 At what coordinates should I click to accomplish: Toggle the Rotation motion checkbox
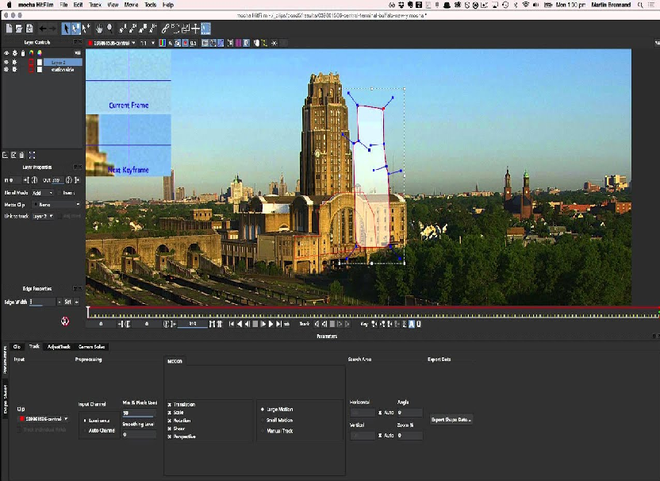170,420
